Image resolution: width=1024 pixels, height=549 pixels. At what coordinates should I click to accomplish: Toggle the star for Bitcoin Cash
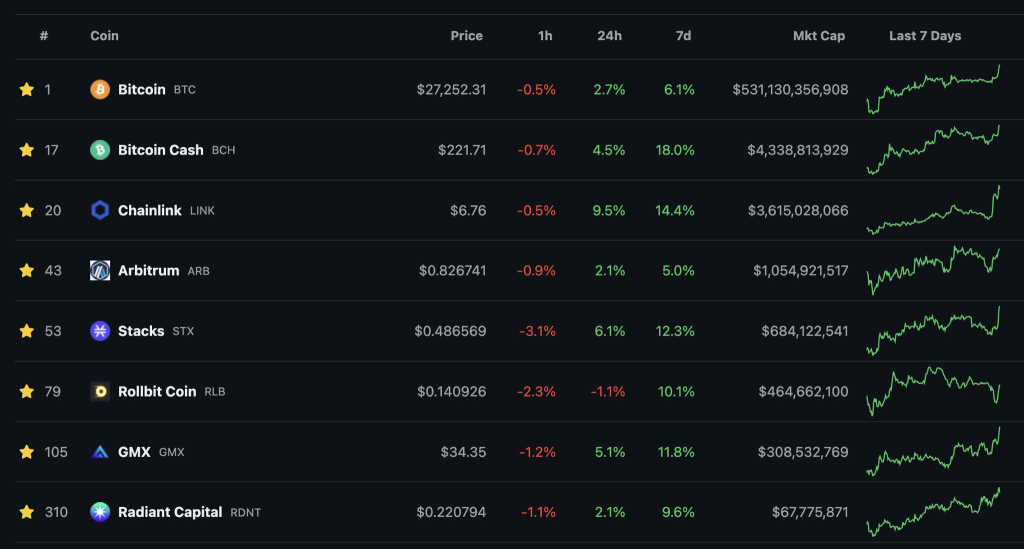[x=27, y=150]
